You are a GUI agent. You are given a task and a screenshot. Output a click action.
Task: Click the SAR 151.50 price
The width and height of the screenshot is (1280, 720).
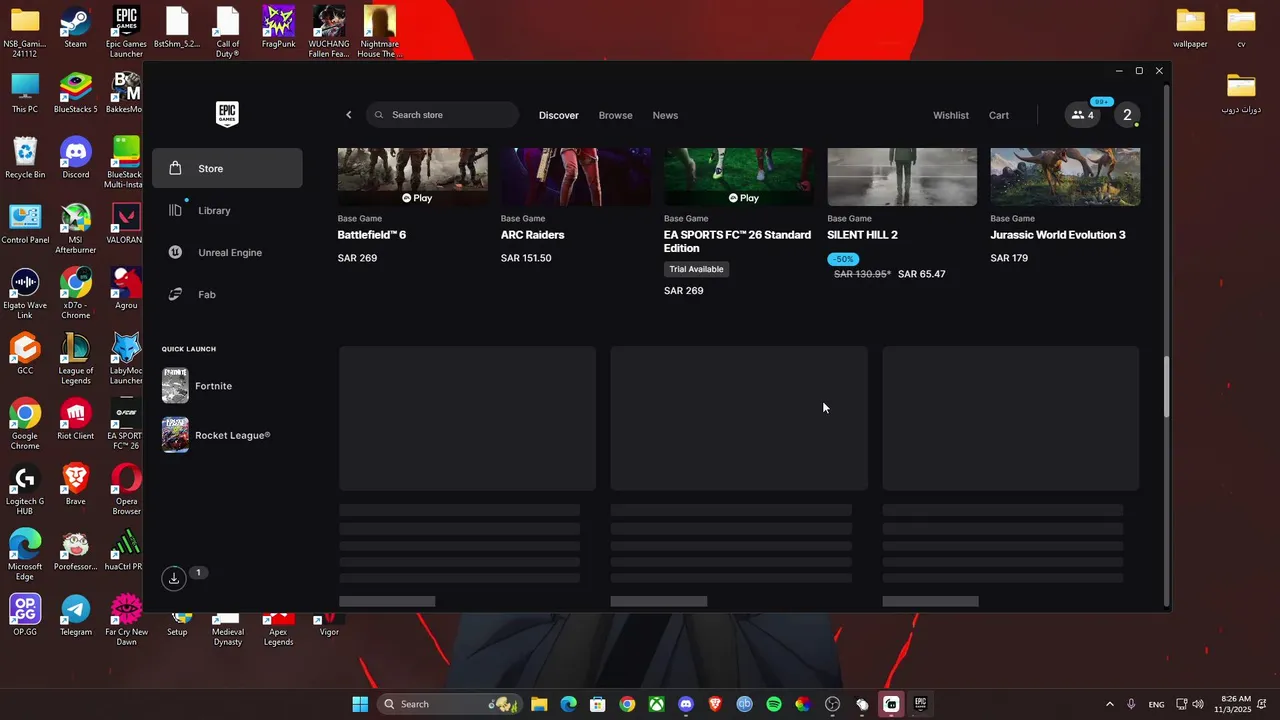(x=526, y=258)
